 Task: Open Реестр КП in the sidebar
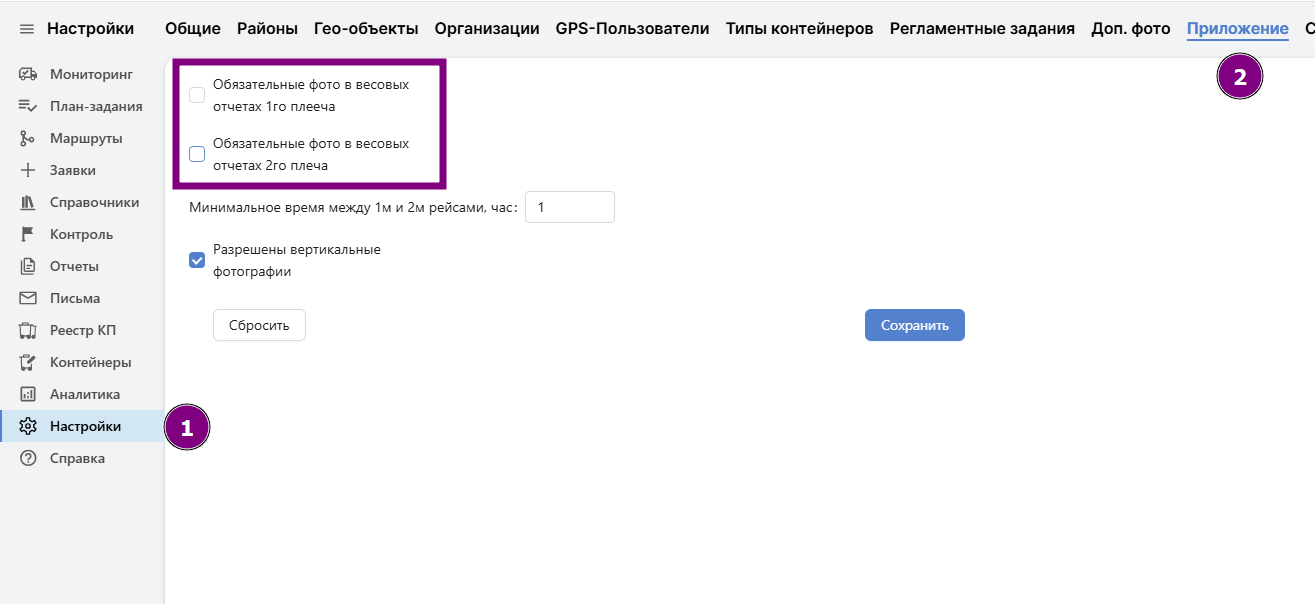(85, 330)
